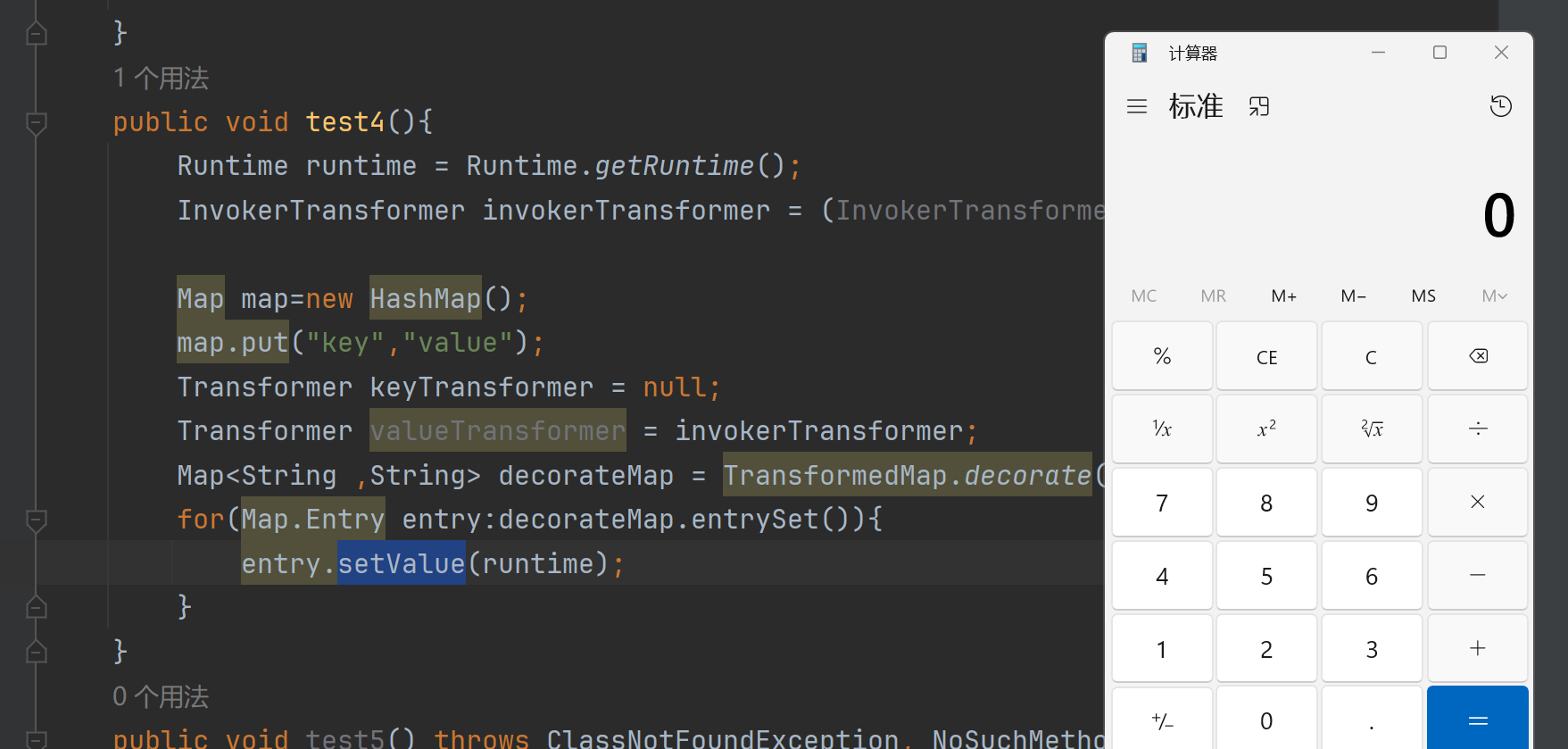Click the '计算器' window title

pyautogui.click(x=1193, y=54)
